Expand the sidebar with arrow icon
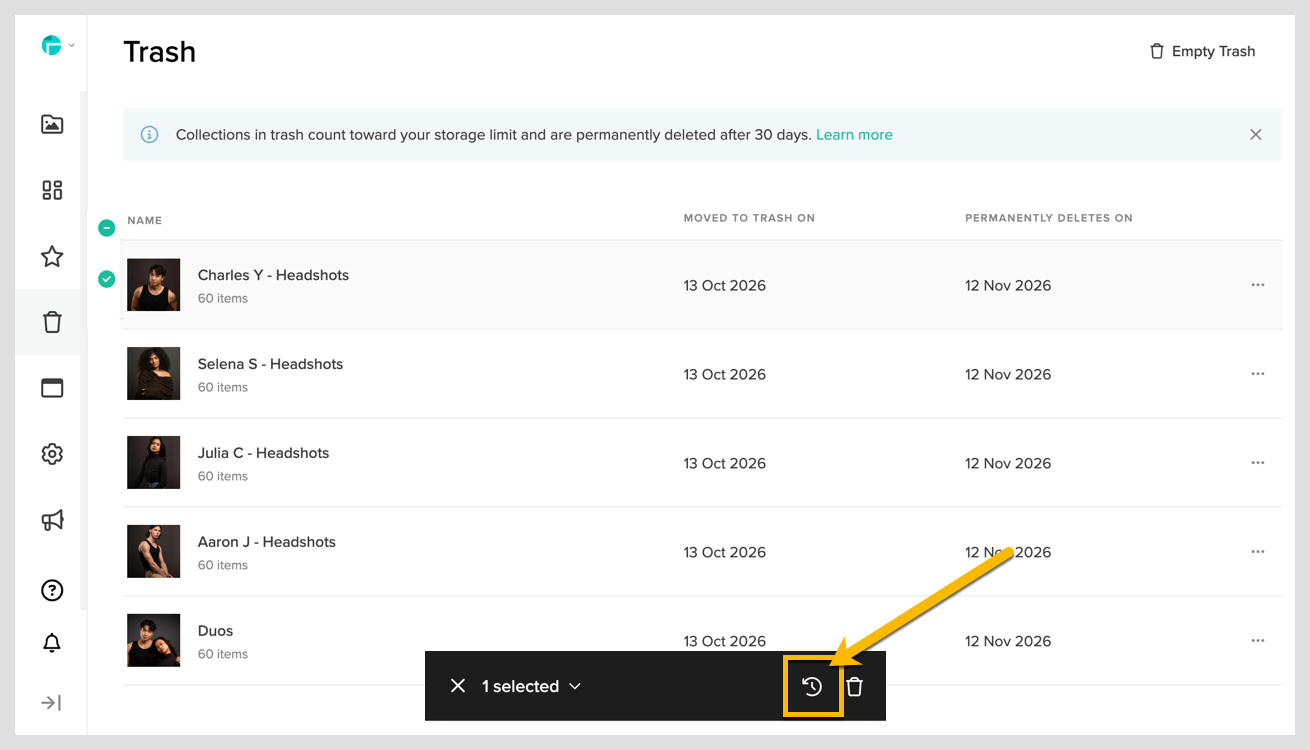Image resolution: width=1310 pixels, height=750 pixels. (52, 703)
